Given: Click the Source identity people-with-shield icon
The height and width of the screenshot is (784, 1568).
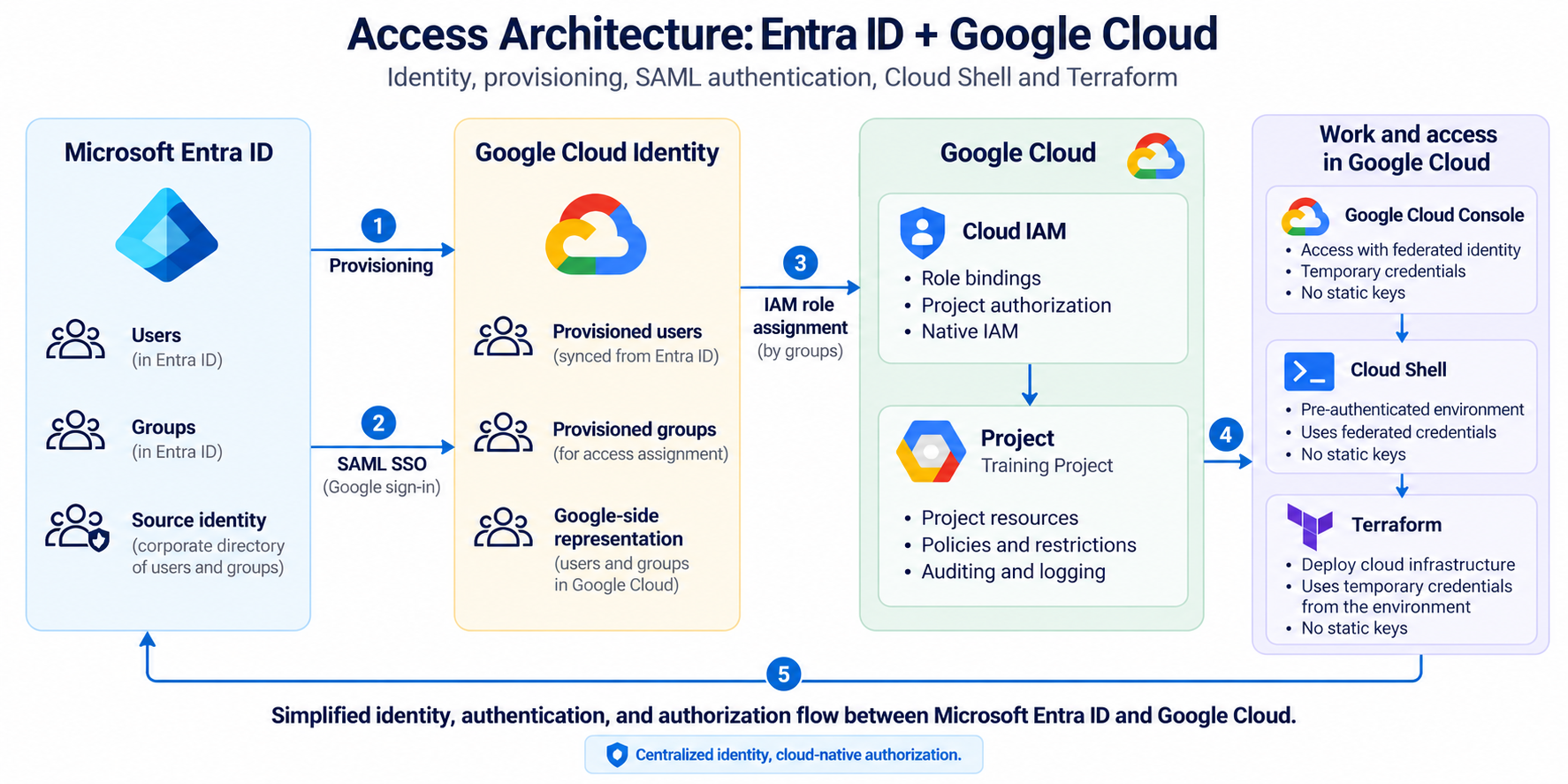Looking at the screenshot, I should tap(78, 528).
